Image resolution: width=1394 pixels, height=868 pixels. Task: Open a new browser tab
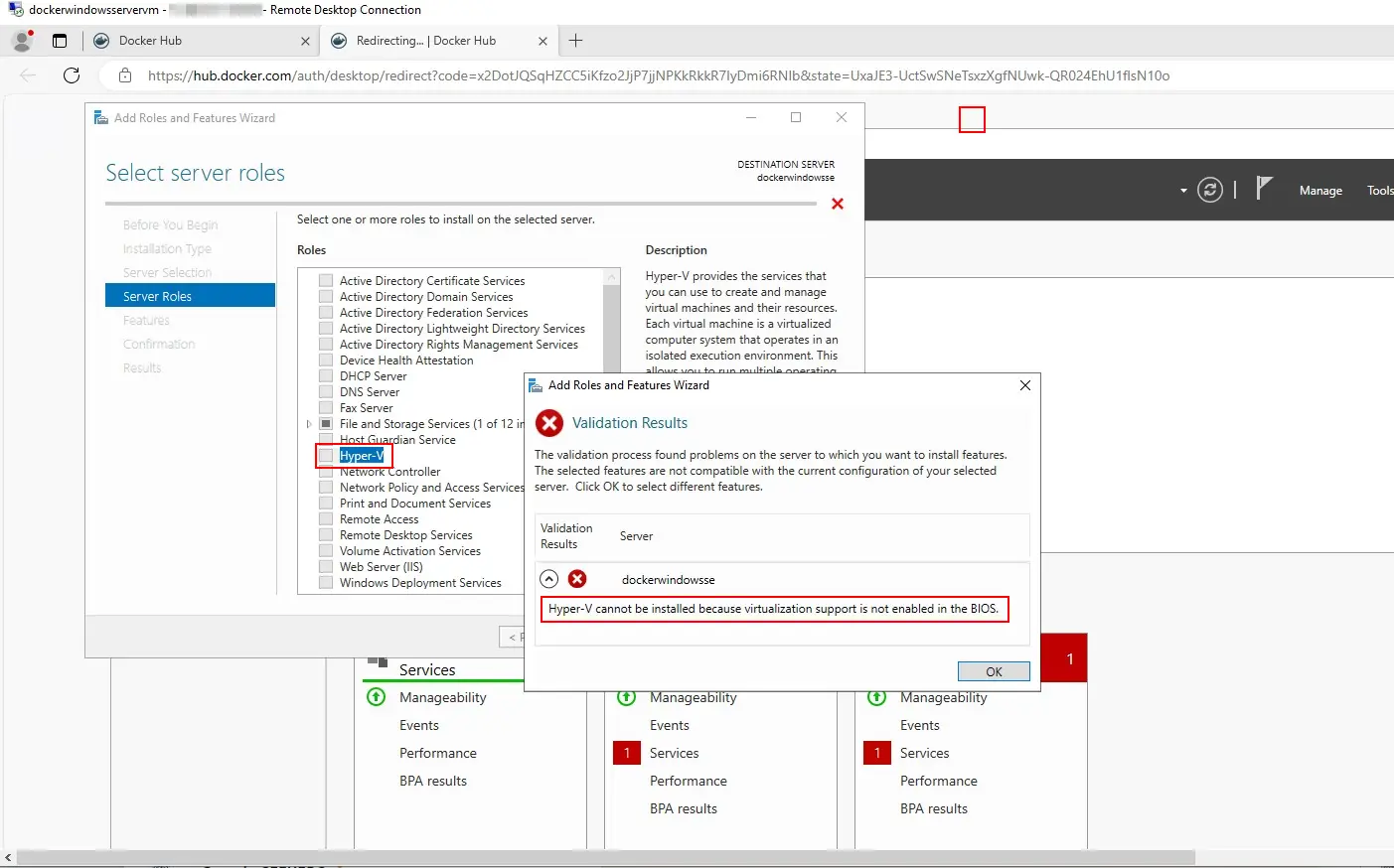[576, 41]
